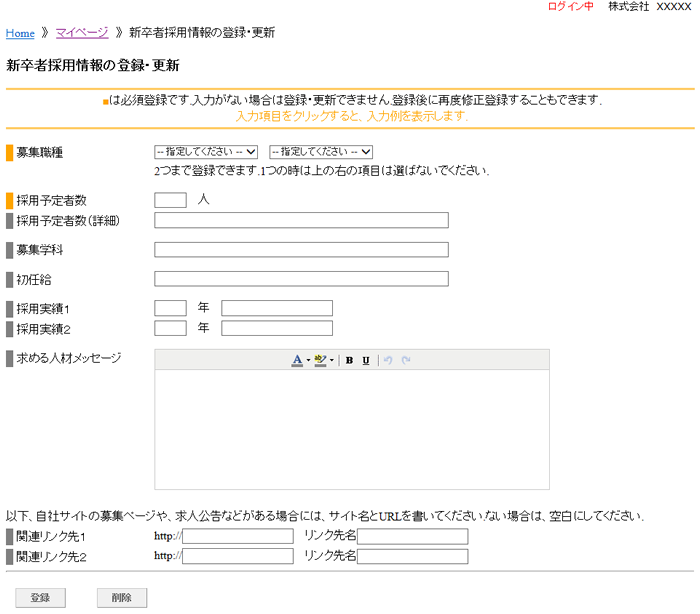Go to the Home breadcrumb link
This screenshot has height=614, width=700.
coord(20,33)
